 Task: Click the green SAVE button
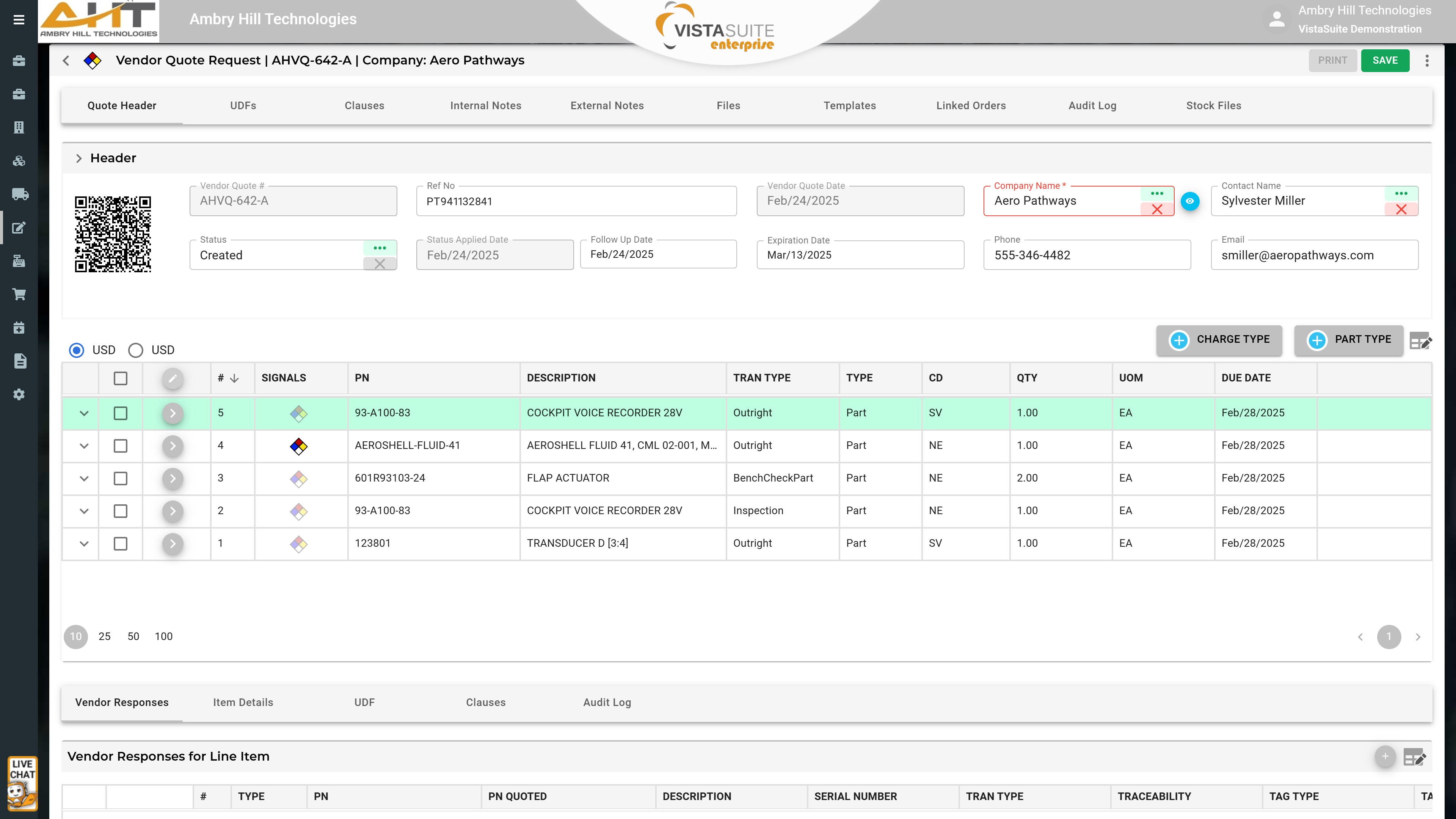point(1385,61)
